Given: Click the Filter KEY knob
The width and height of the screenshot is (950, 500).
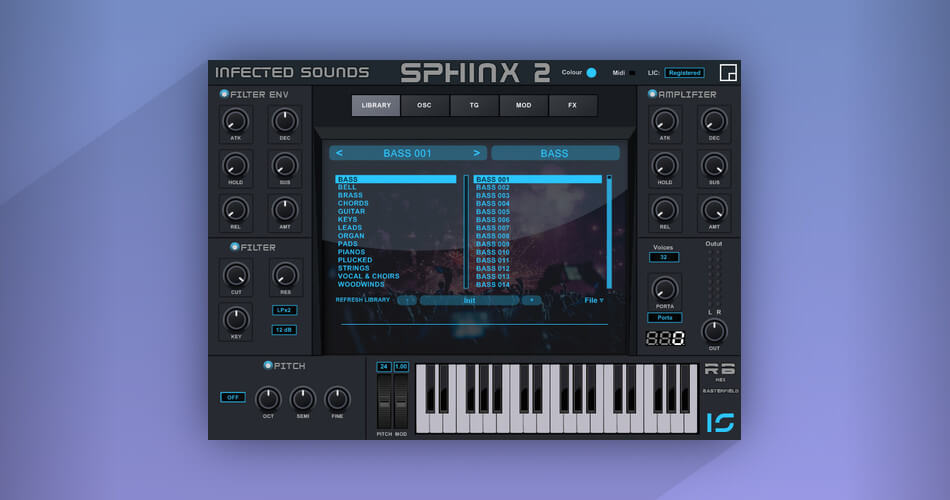Looking at the screenshot, I should (236, 319).
